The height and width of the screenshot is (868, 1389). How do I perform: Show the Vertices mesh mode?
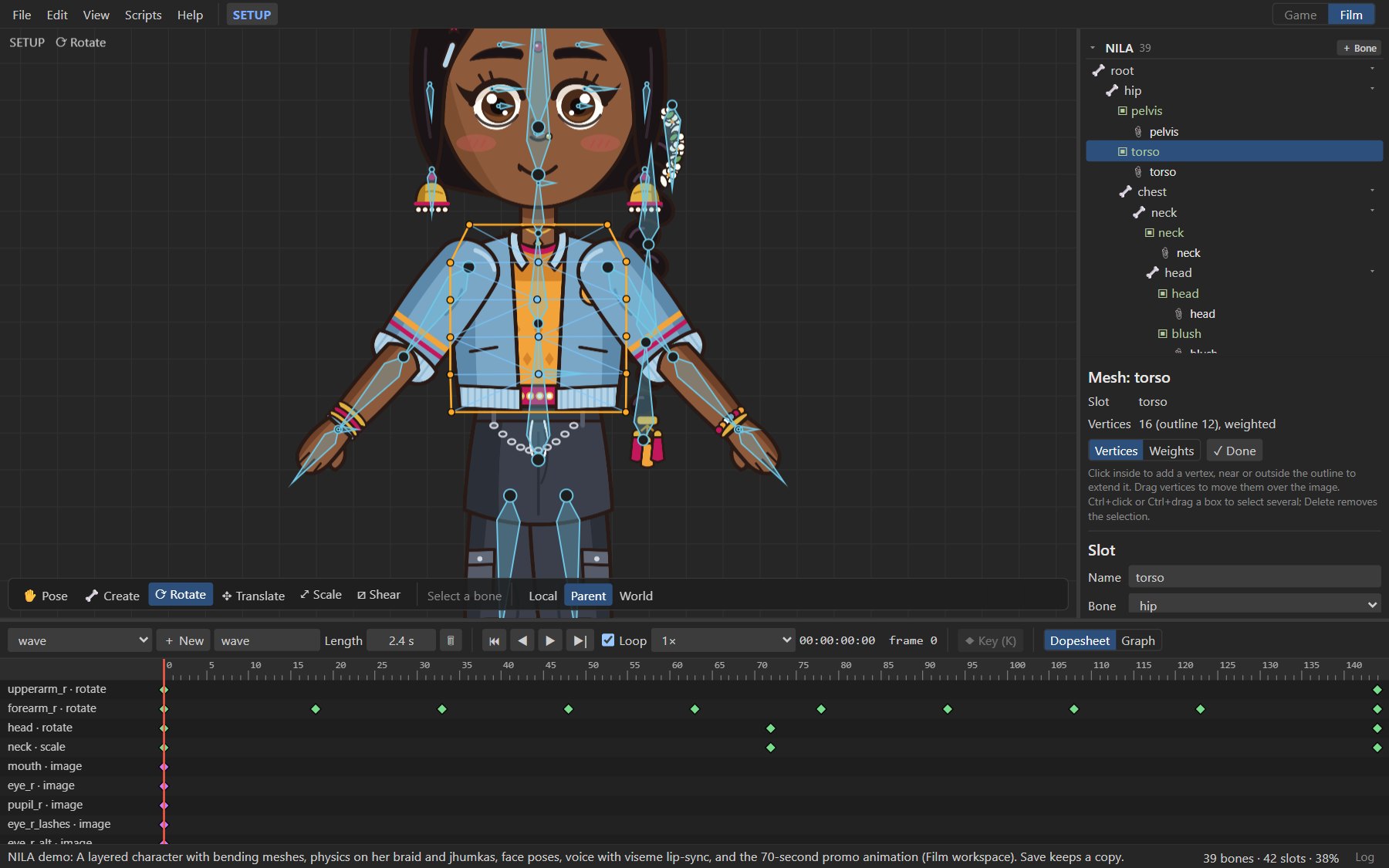[1116, 451]
